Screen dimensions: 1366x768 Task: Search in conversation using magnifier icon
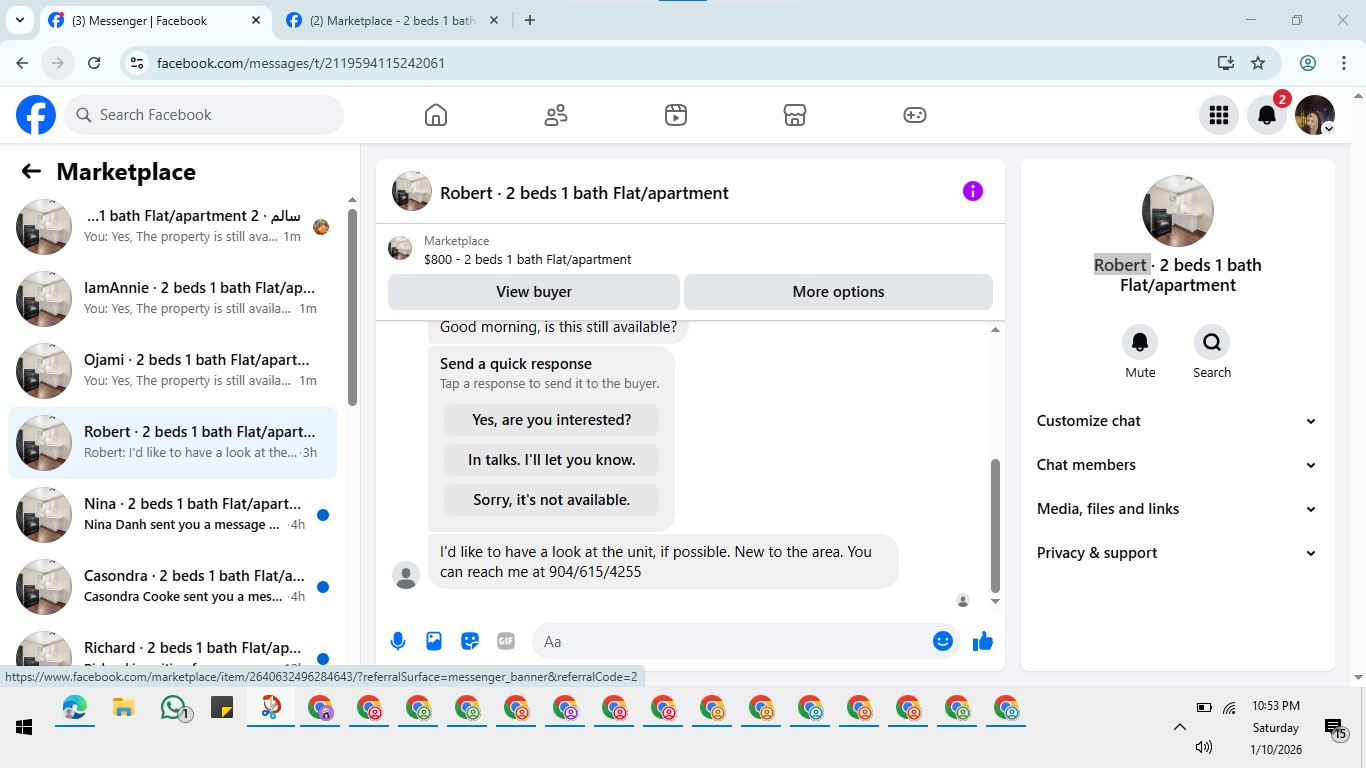[1212, 343]
